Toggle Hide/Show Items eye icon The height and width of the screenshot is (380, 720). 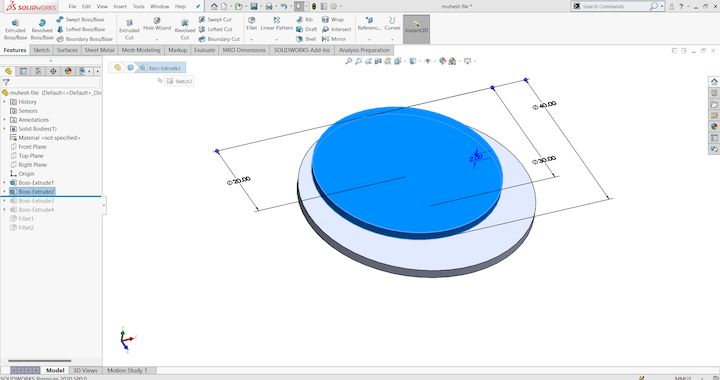(x=428, y=61)
